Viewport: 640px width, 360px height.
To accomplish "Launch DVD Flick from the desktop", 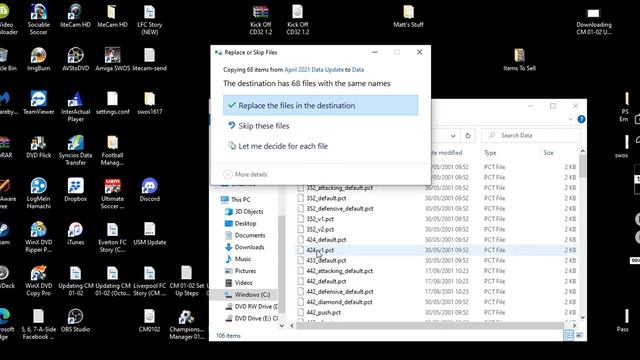I will pyautogui.click(x=38, y=147).
